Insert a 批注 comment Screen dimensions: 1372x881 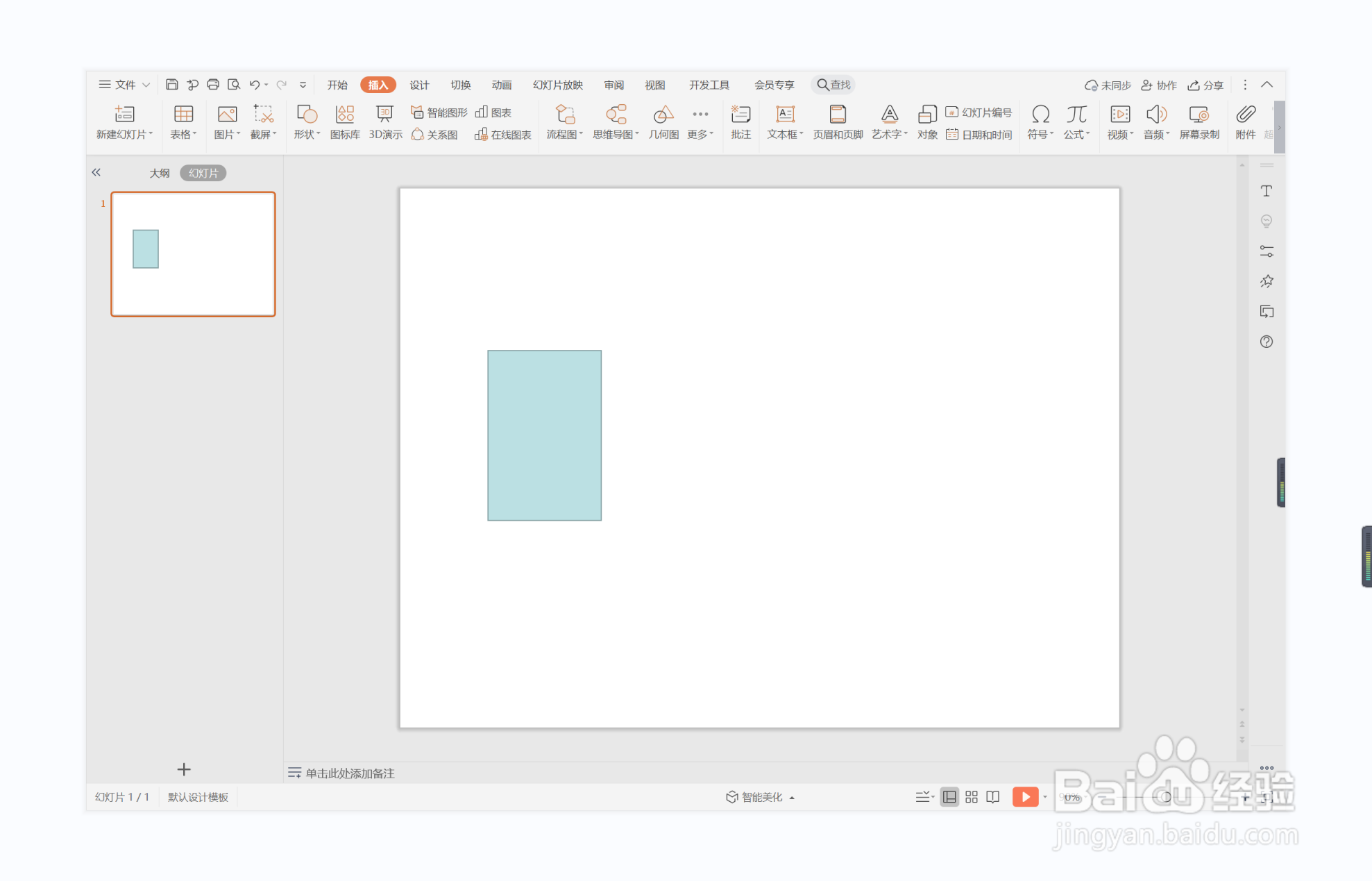point(740,121)
